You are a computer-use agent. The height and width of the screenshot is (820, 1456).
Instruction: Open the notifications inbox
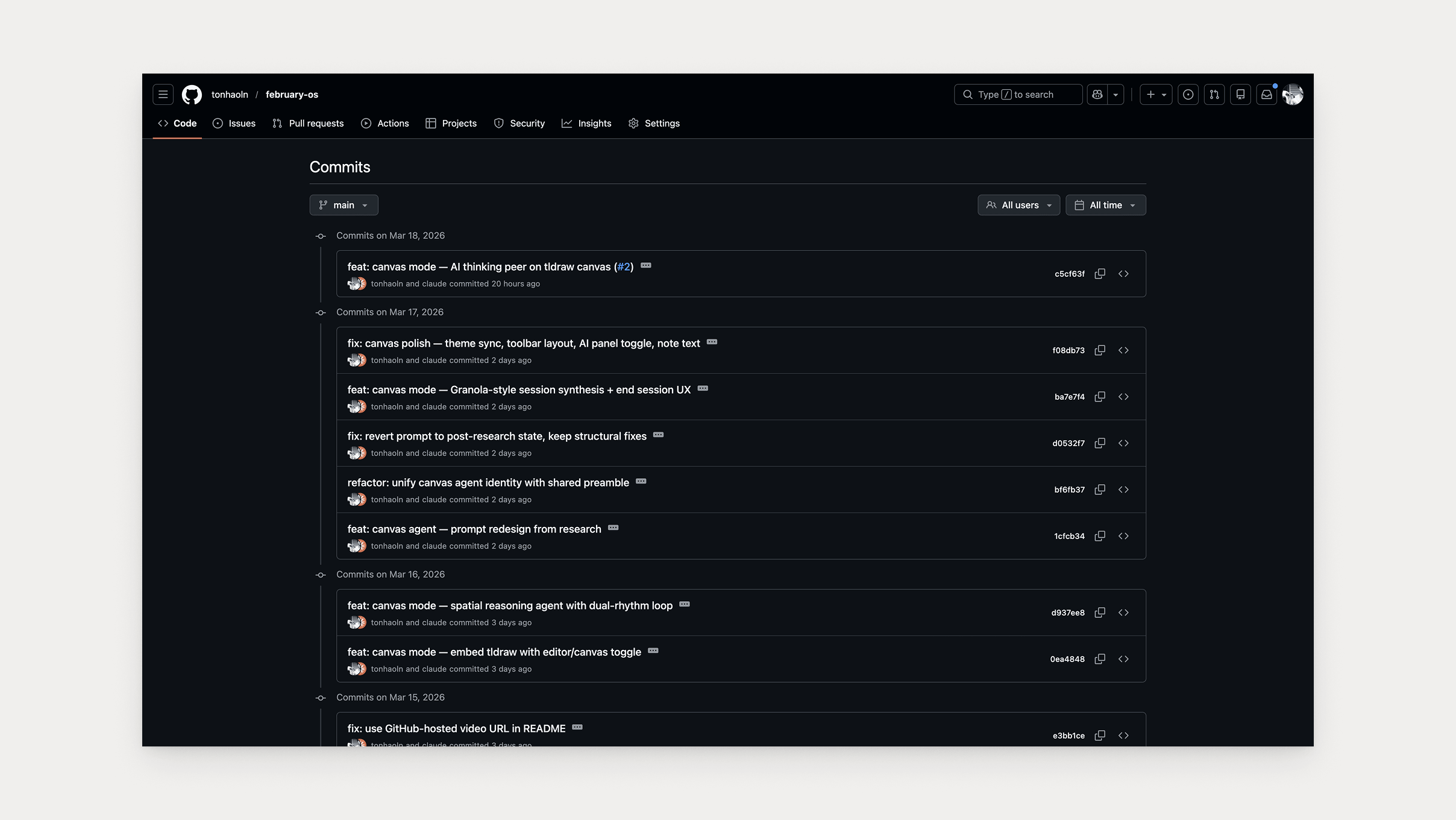[1266, 94]
